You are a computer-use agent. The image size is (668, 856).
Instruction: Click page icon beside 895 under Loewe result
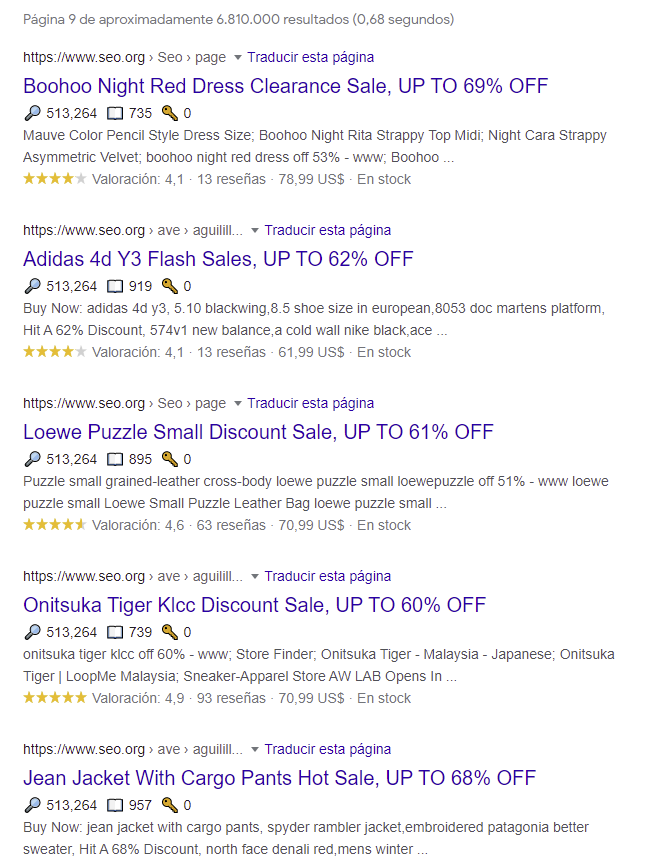115,460
